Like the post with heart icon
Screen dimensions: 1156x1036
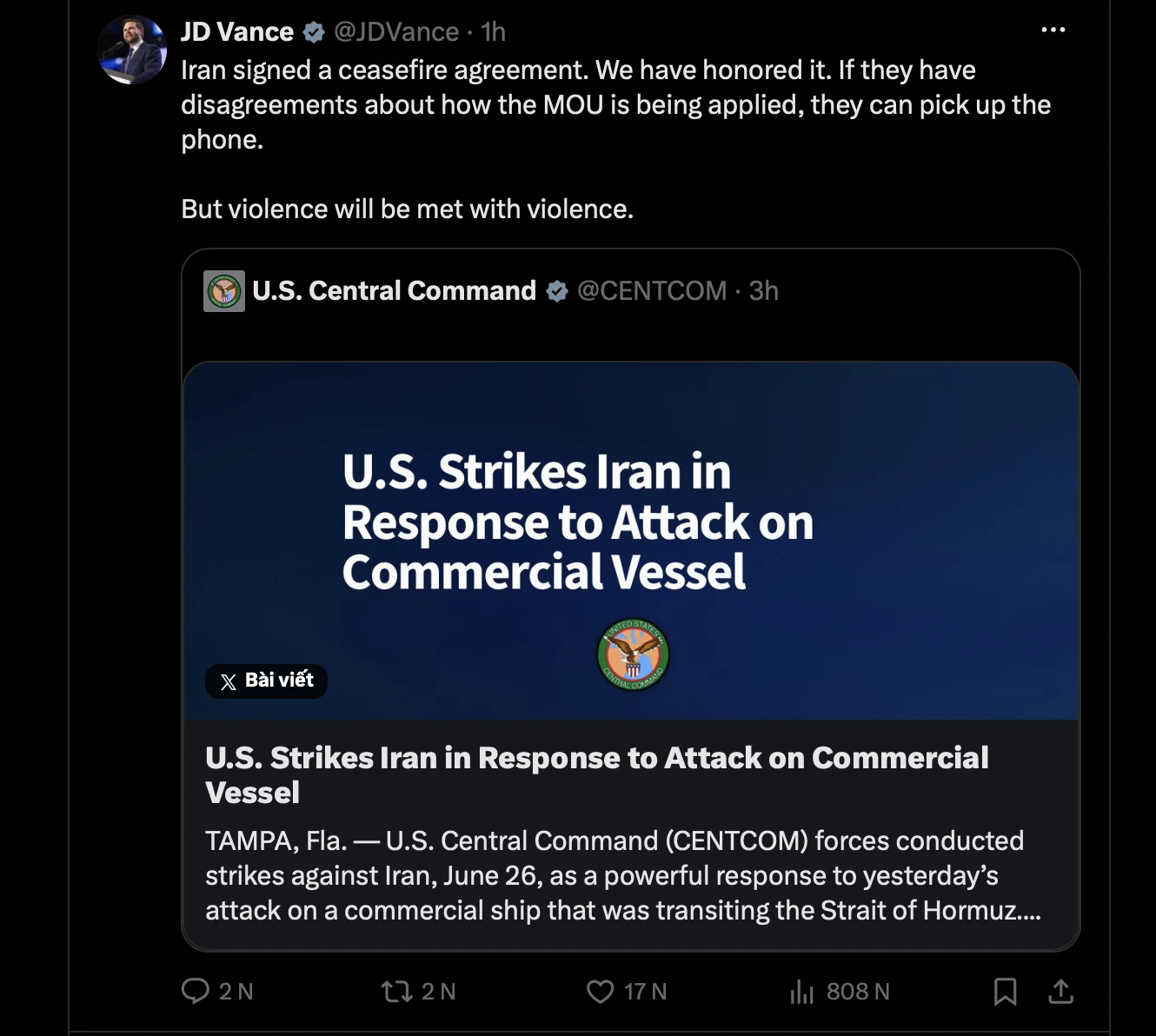(x=600, y=991)
